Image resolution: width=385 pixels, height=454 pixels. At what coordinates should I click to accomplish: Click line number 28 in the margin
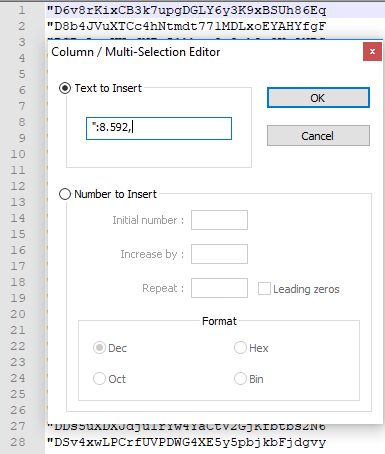18,442
